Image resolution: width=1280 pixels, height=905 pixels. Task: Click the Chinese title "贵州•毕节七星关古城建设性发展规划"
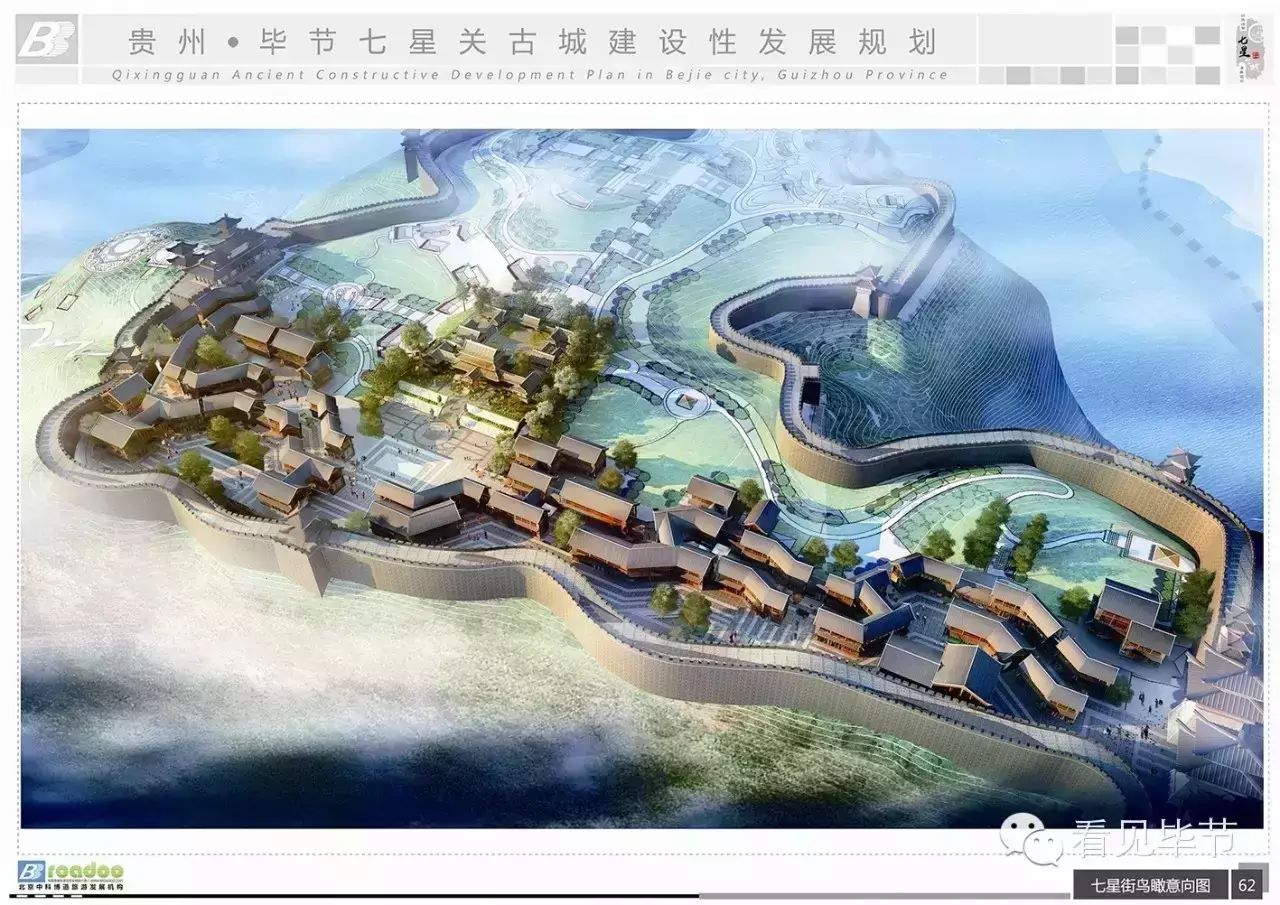pyautogui.click(x=533, y=42)
